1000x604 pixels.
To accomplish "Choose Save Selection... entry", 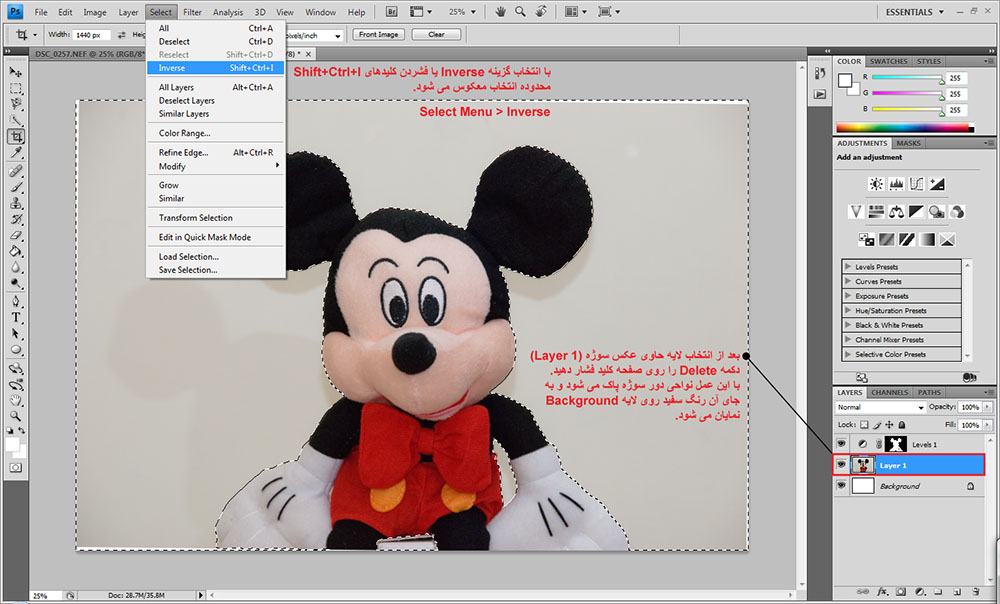I will (216, 270).
